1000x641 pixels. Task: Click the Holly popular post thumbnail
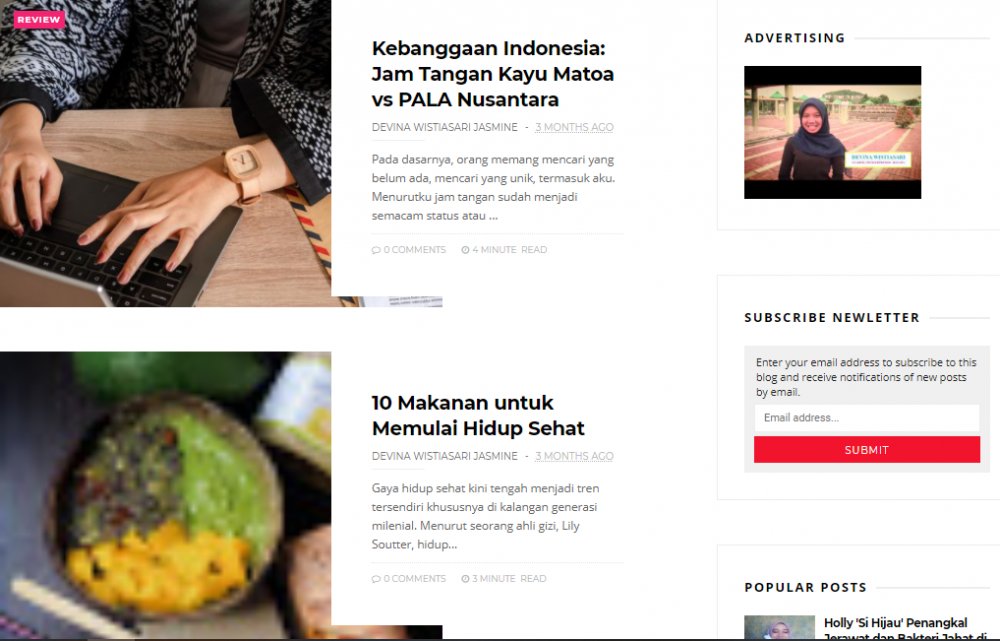point(779,628)
